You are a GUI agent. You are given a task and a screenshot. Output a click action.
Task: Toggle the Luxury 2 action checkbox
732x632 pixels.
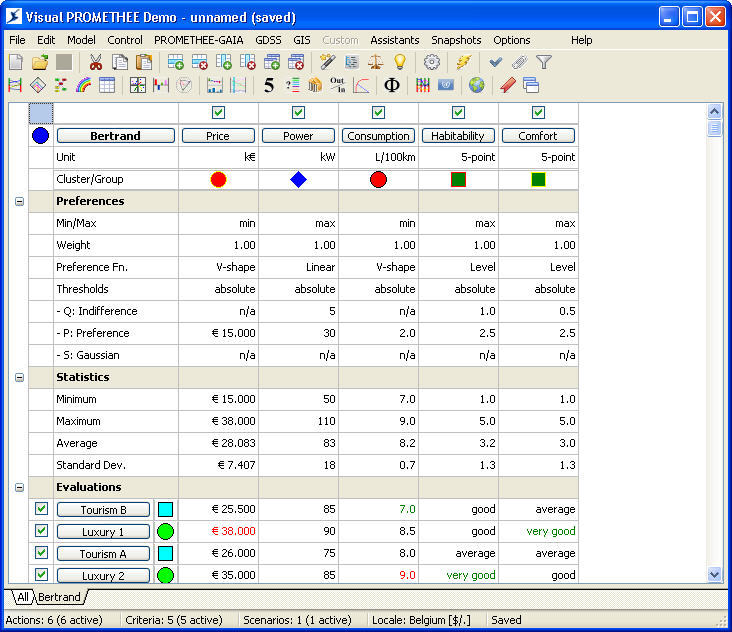tap(41, 575)
